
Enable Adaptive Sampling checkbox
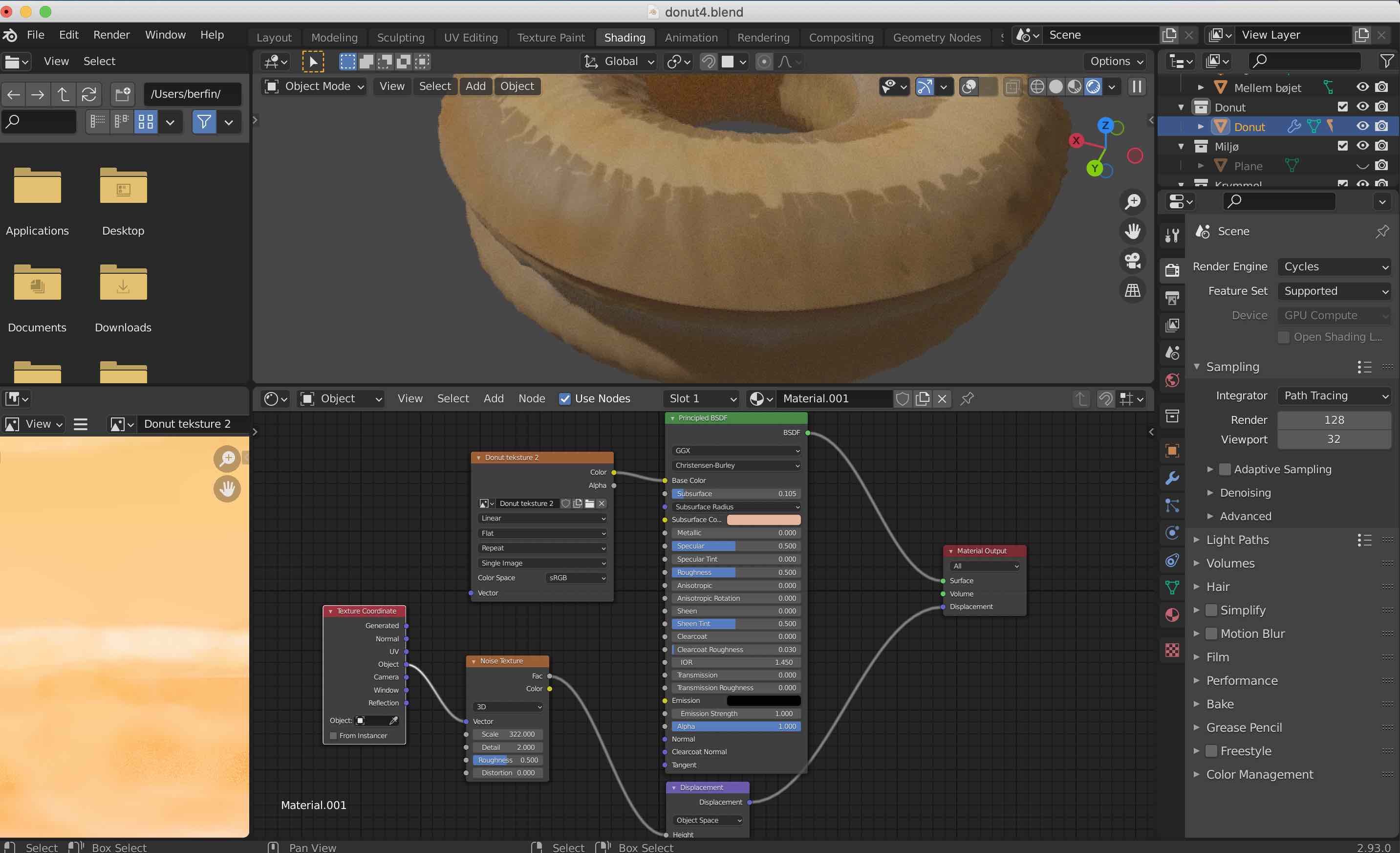tap(1225, 469)
